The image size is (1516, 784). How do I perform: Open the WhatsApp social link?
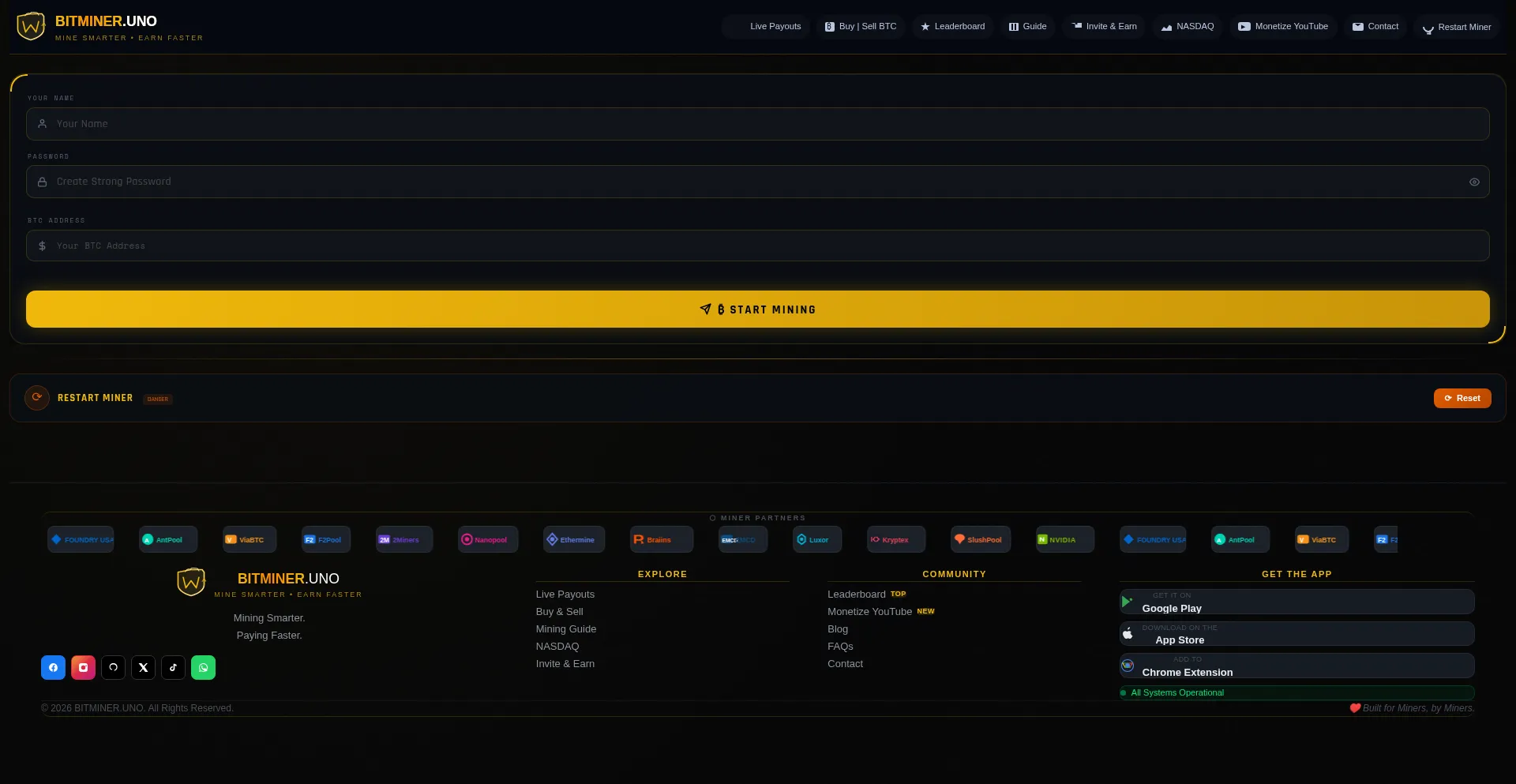point(203,668)
